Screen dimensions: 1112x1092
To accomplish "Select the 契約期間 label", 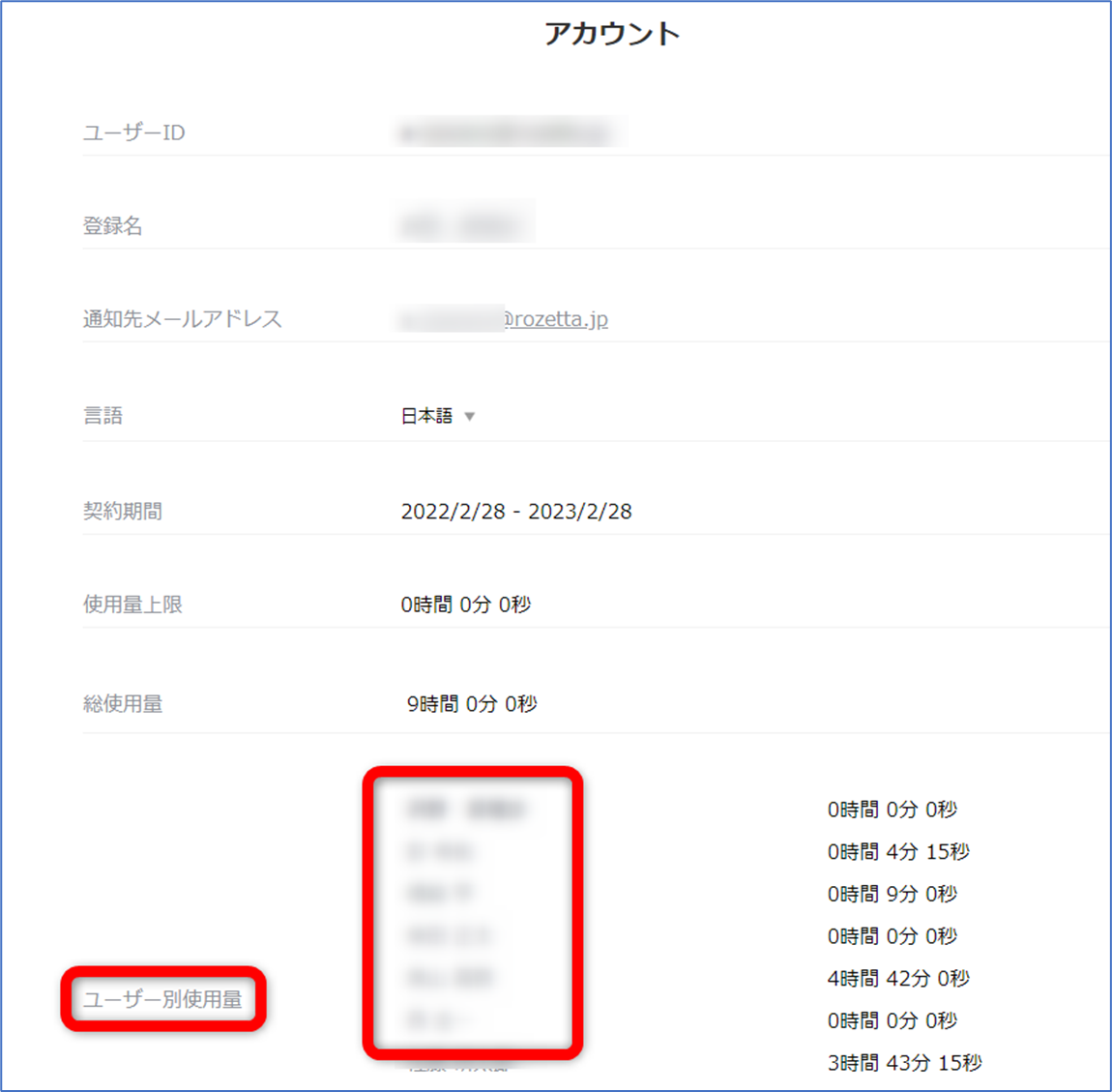I will pos(123,511).
